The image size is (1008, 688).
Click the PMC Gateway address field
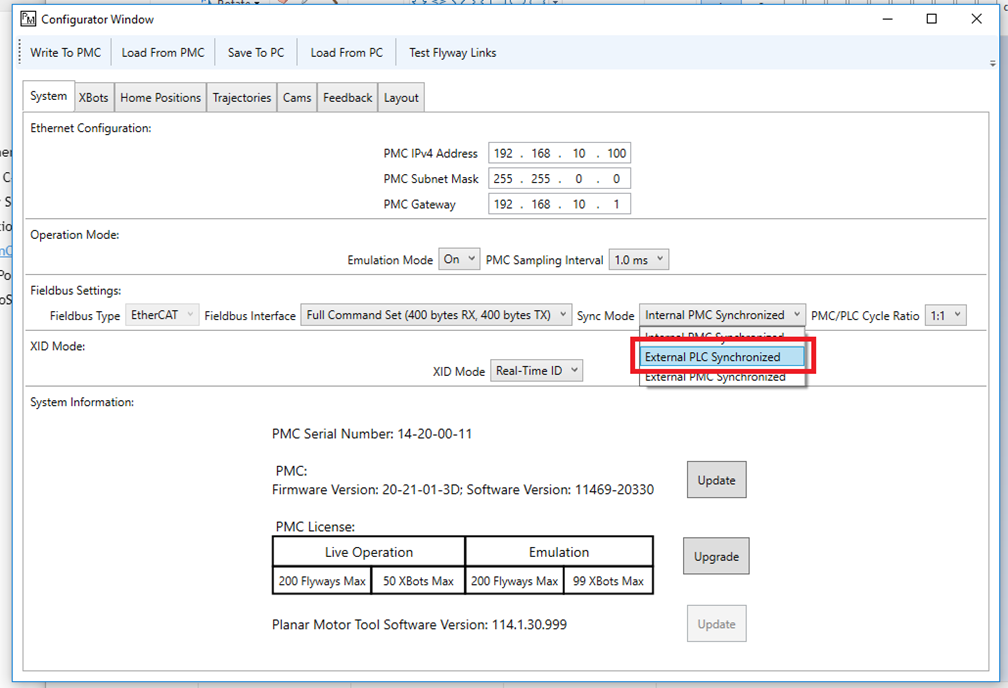[559, 204]
